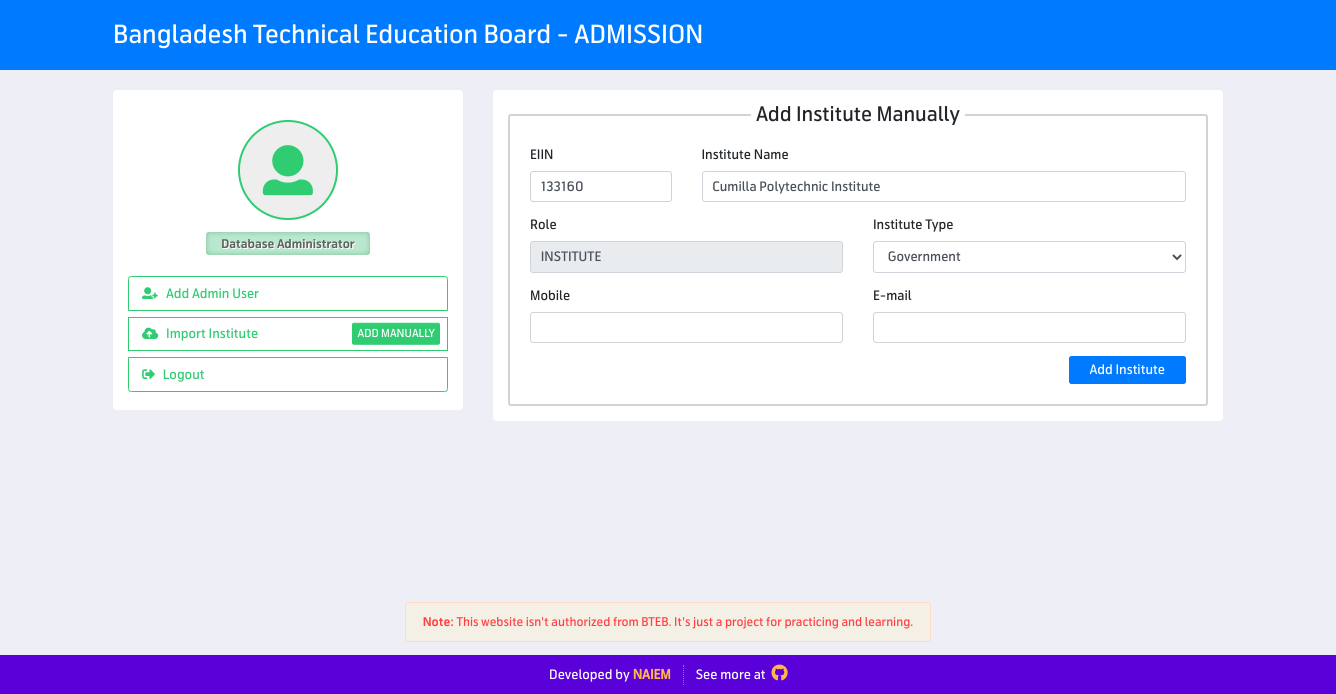The height and width of the screenshot is (694, 1336).
Task: Click the ADD MANUALLY badge
Action: pos(395,333)
